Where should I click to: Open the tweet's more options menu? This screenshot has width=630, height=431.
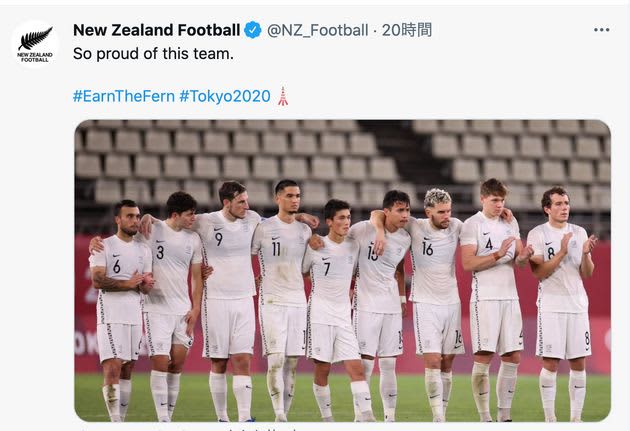[601, 30]
